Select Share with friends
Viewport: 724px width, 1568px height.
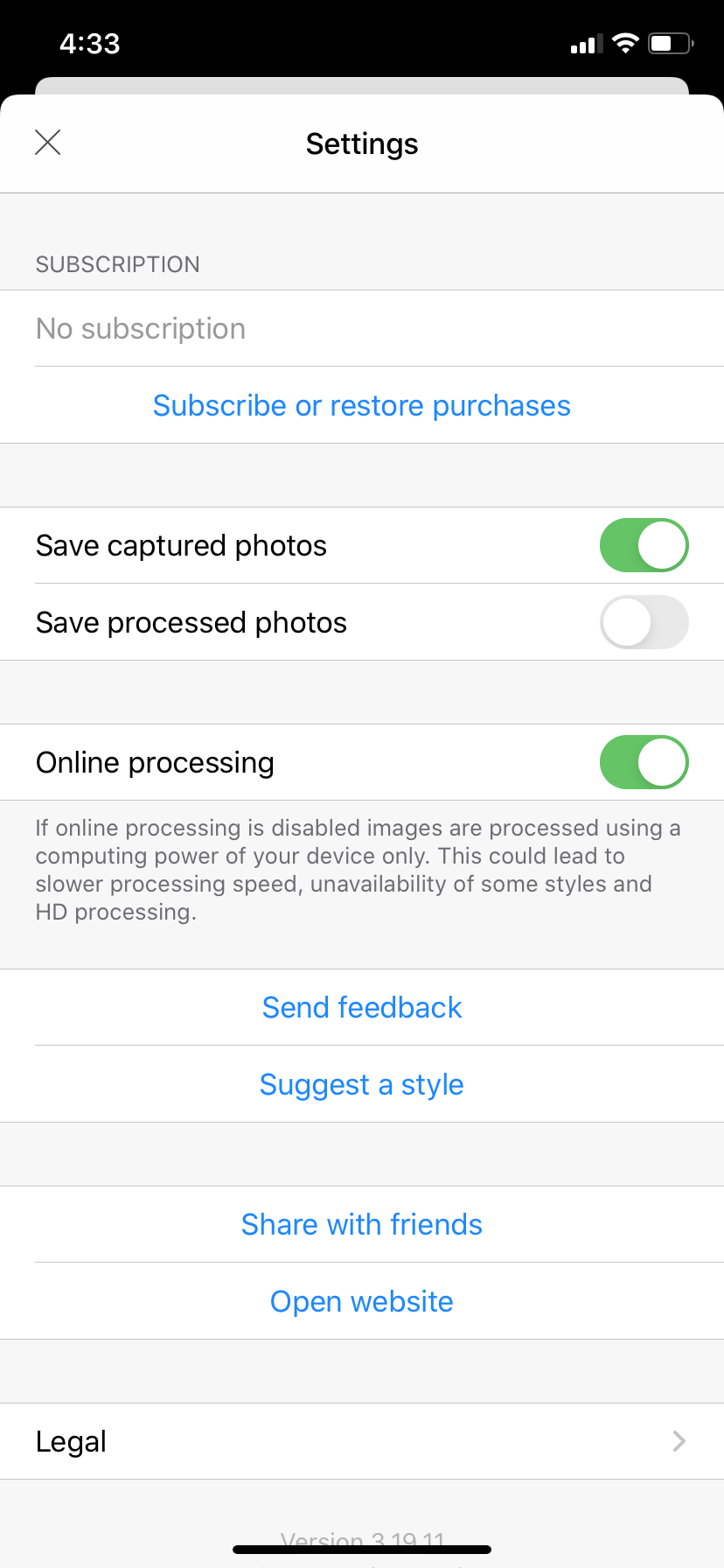click(362, 1225)
